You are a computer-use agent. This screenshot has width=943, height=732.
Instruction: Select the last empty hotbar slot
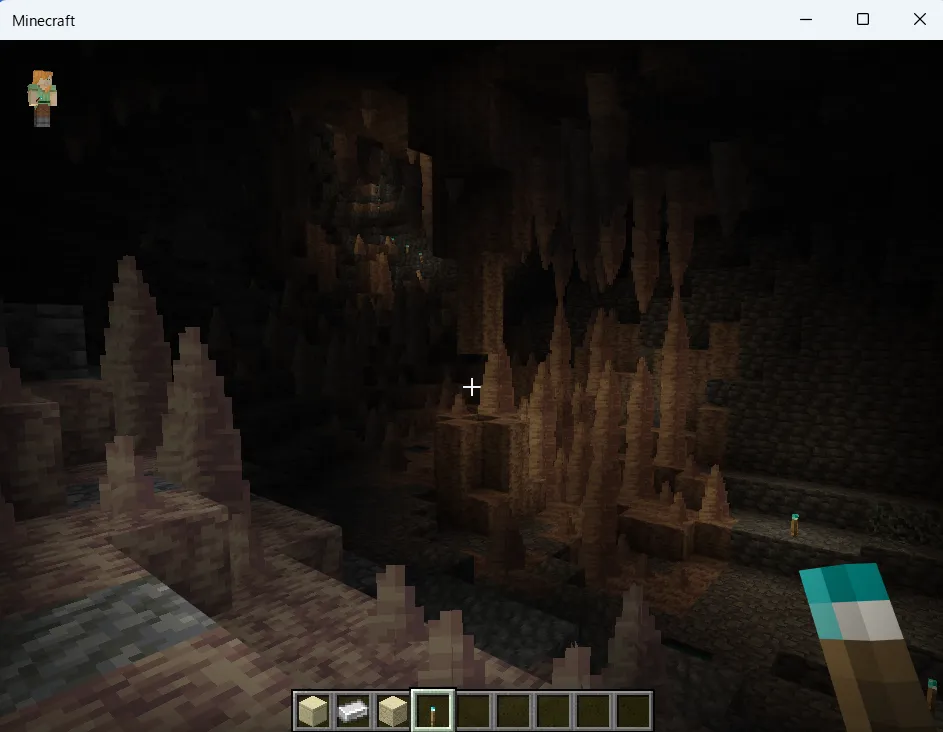click(633, 711)
